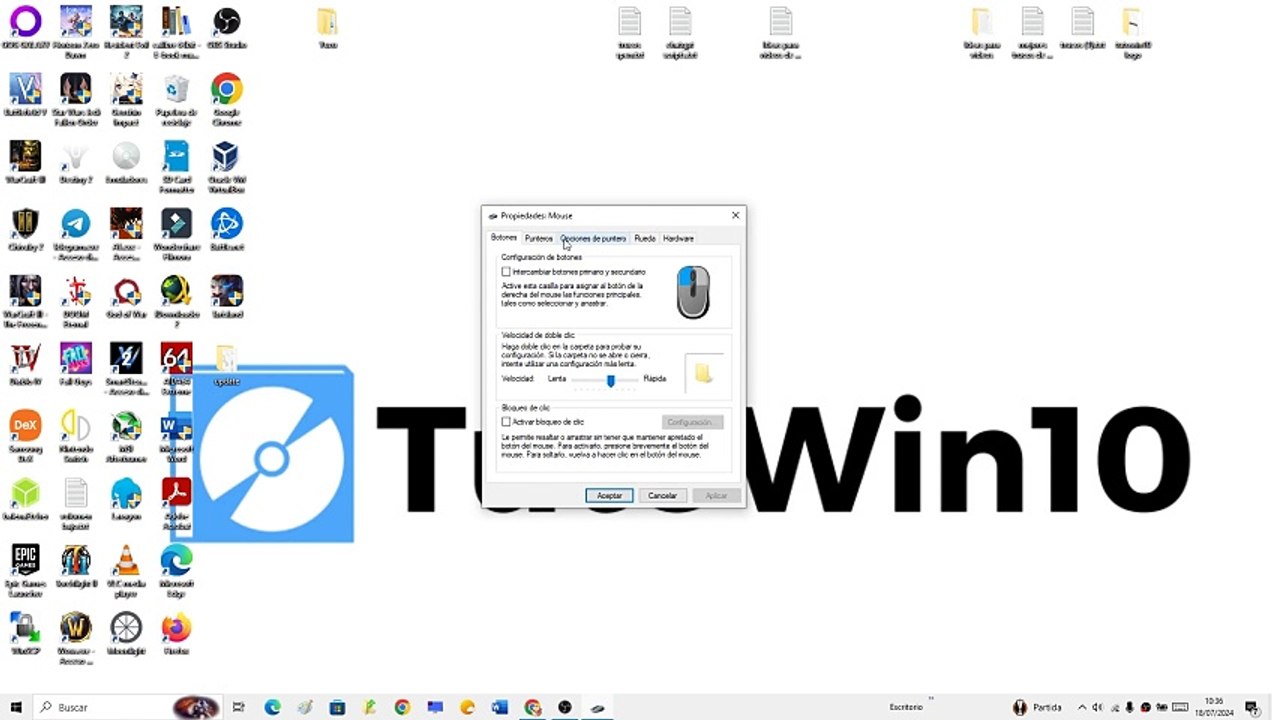Select the WinSCP desktop shortcut
1272x720 pixels.
(25, 633)
